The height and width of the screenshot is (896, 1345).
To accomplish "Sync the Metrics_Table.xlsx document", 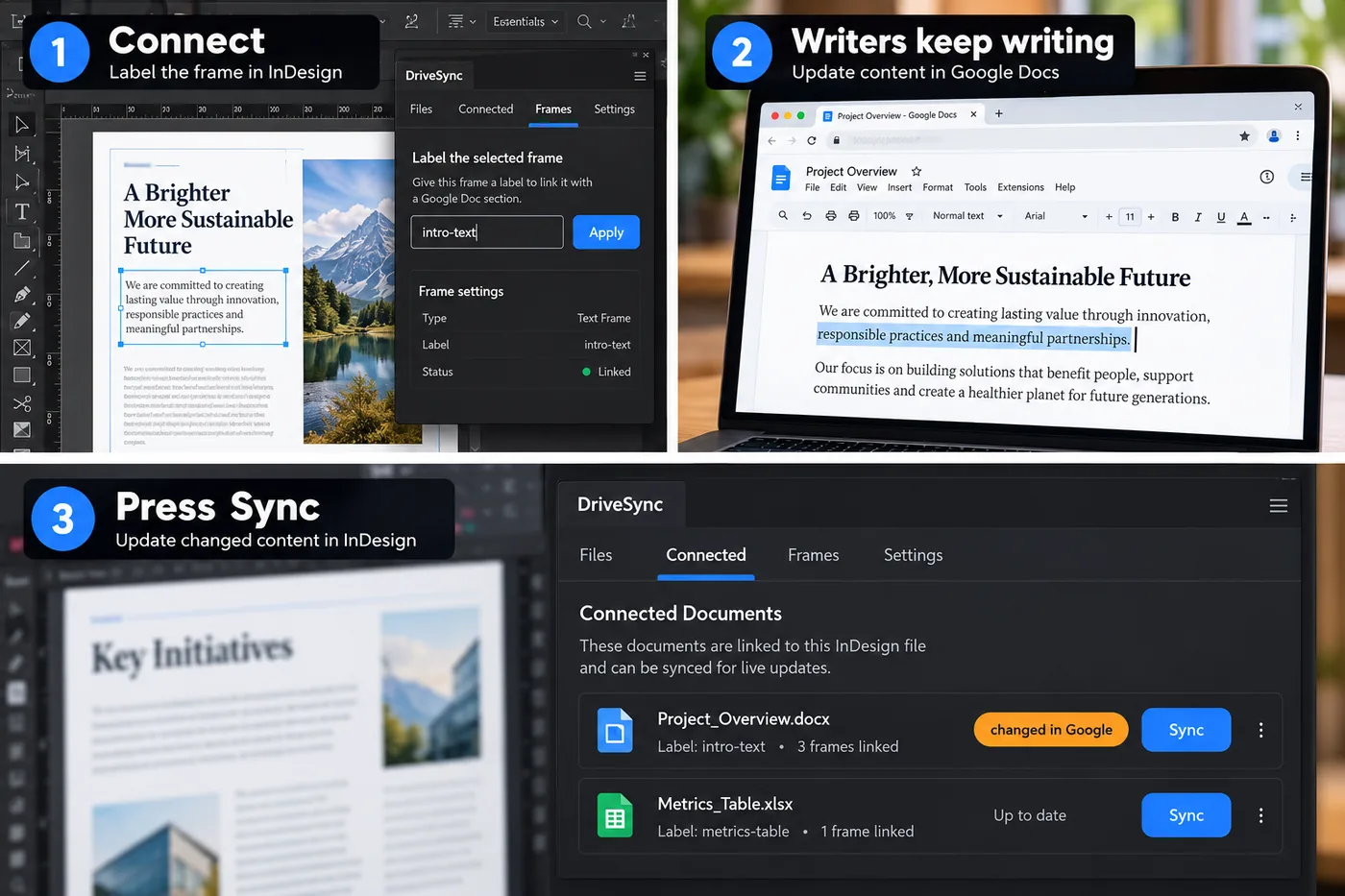I will pyautogui.click(x=1186, y=815).
